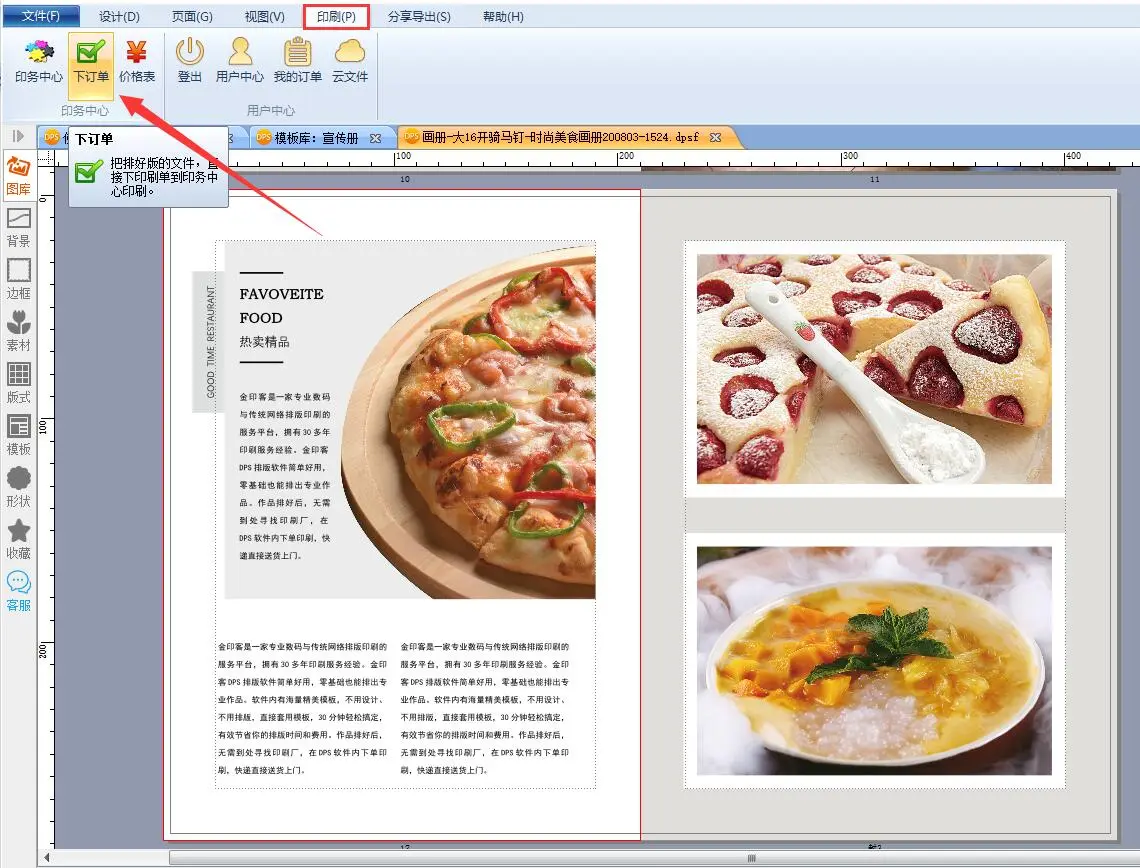Image resolution: width=1140 pixels, height=868 pixels.
Task: Open the 客服 customer service chat
Action: (18, 591)
